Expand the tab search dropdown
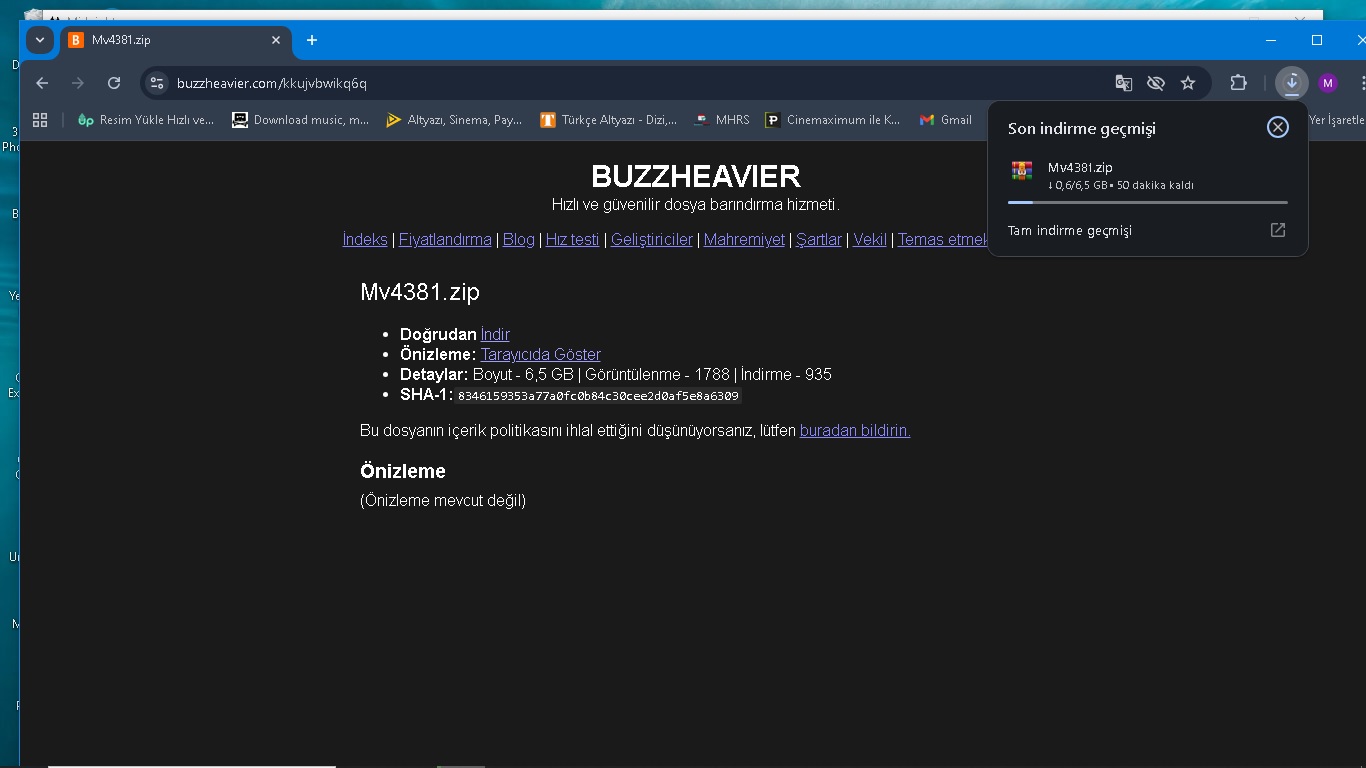 [39, 40]
